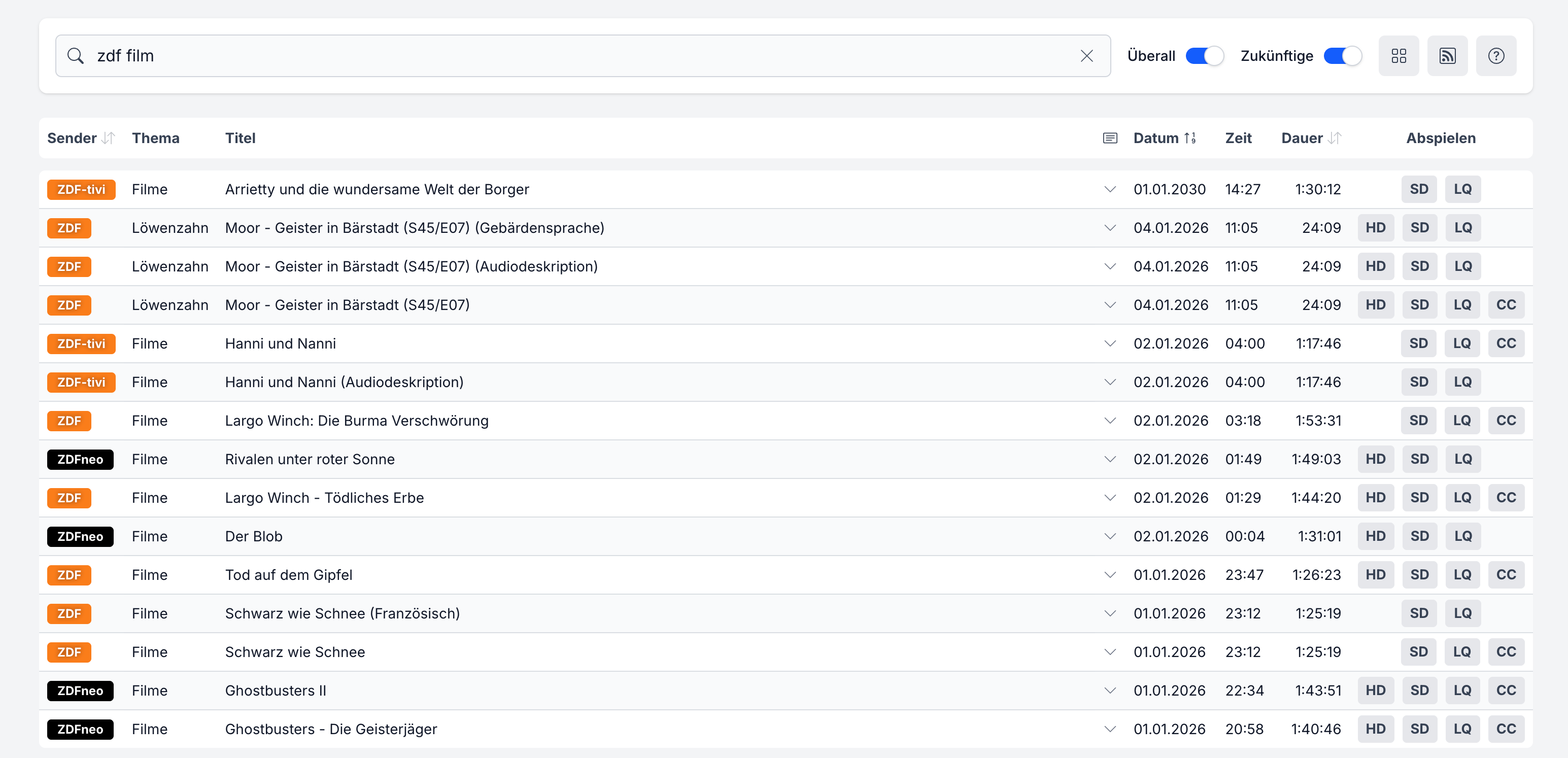Image resolution: width=1568 pixels, height=758 pixels.
Task: Expand Arrietty und die wundersame Welt row
Action: [1110, 189]
